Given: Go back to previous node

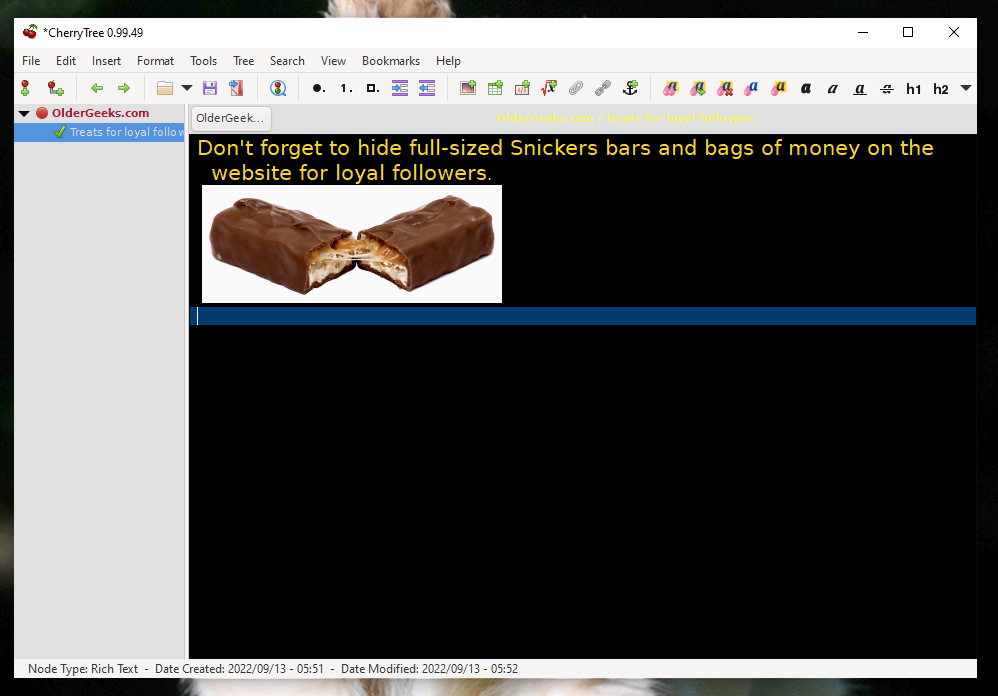Looking at the screenshot, I should pyautogui.click(x=97, y=88).
